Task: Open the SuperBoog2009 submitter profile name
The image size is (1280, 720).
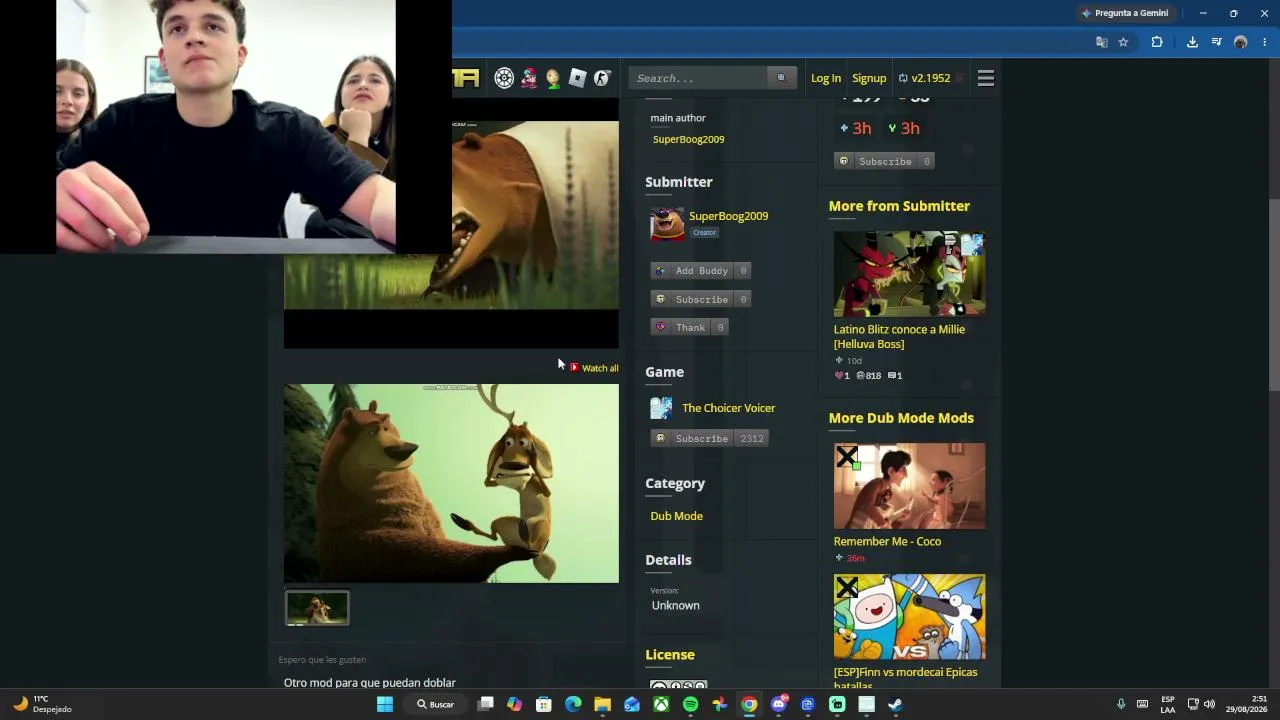Action: (x=728, y=216)
